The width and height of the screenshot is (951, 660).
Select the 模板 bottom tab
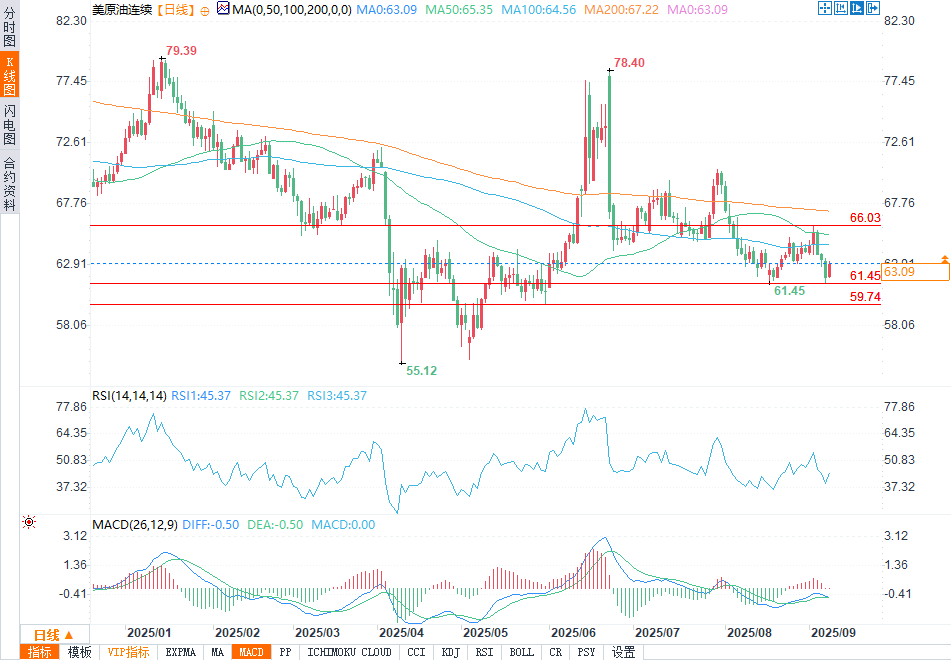pyautogui.click(x=79, y=652)
